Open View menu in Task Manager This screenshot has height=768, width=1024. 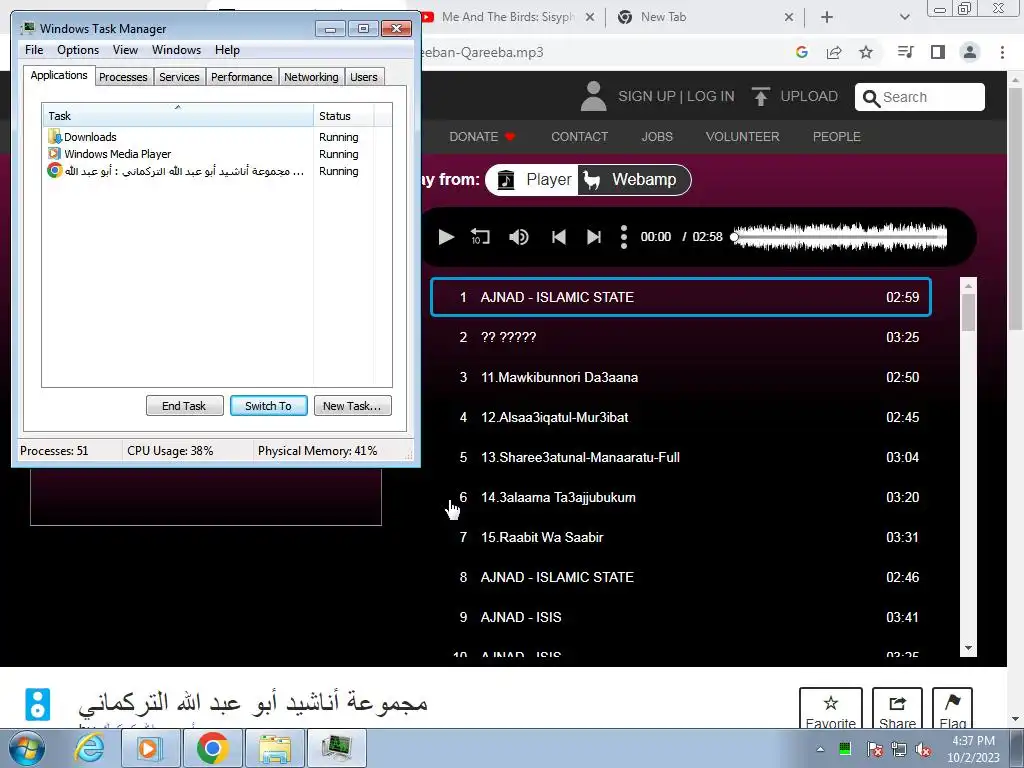(x=125, y=50)
